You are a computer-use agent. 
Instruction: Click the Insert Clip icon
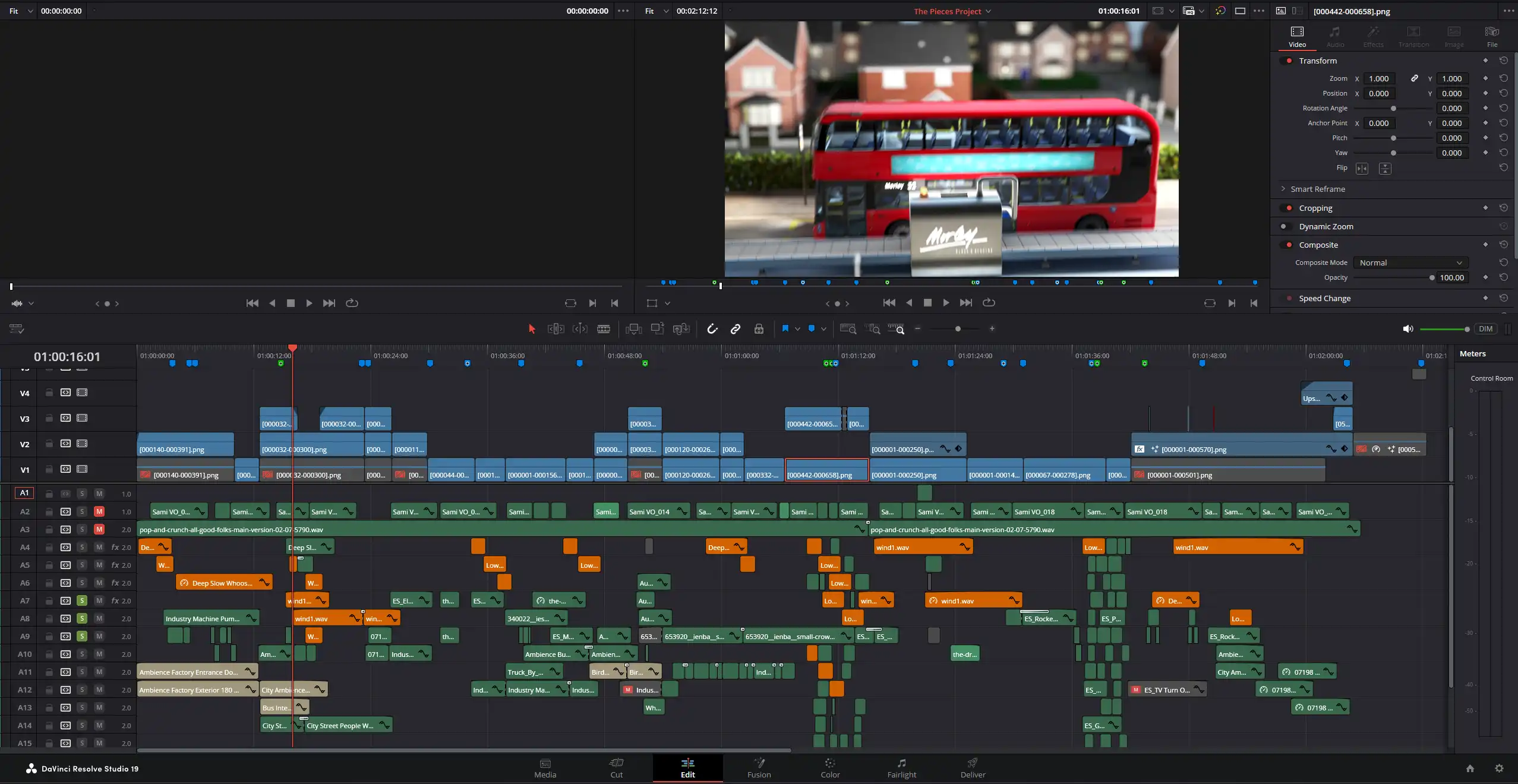[x=634, y=329]
